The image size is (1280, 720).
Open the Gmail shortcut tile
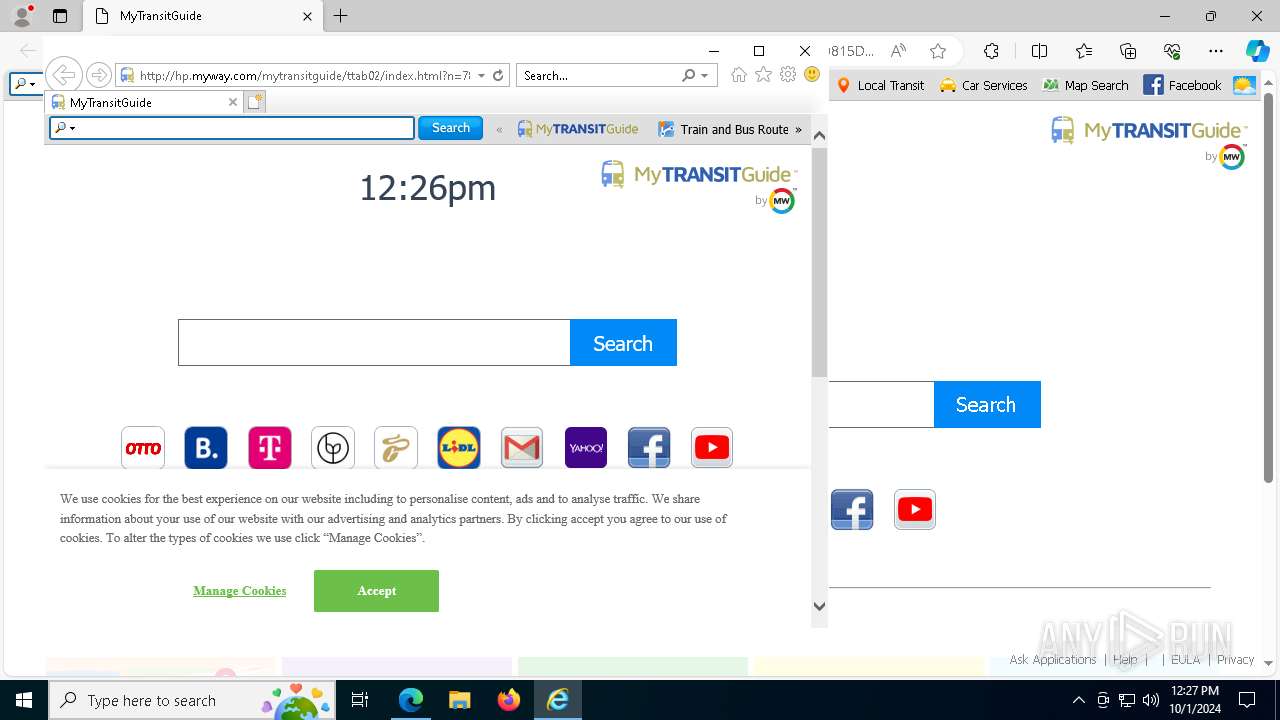522,448
